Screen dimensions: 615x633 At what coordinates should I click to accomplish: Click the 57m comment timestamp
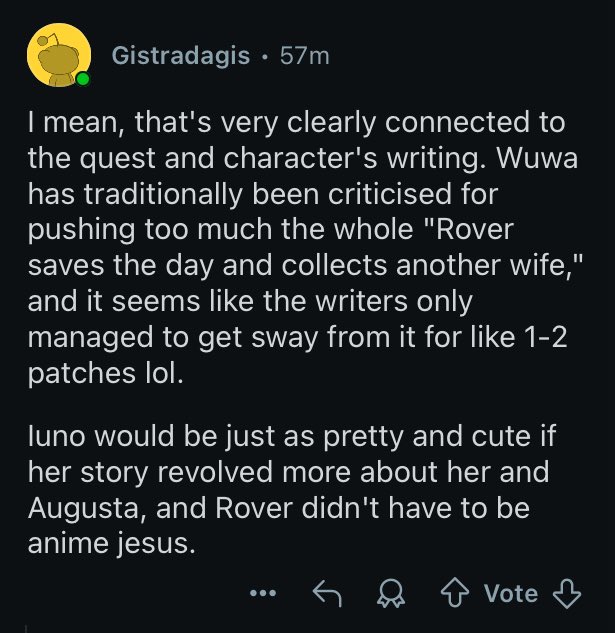point(304,55)
